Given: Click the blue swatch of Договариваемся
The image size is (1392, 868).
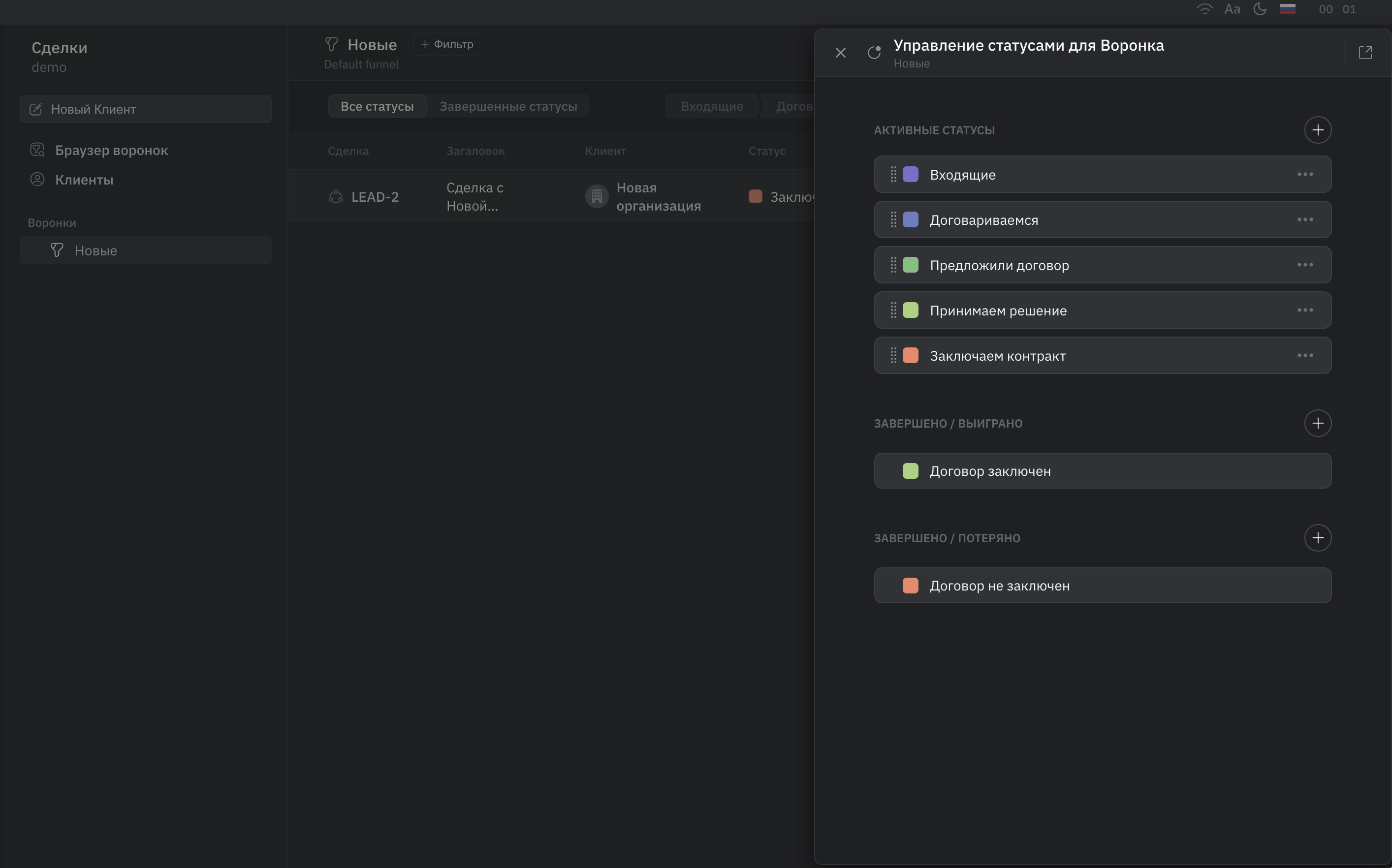Looking at the screenshot, I should click(910, 219).
